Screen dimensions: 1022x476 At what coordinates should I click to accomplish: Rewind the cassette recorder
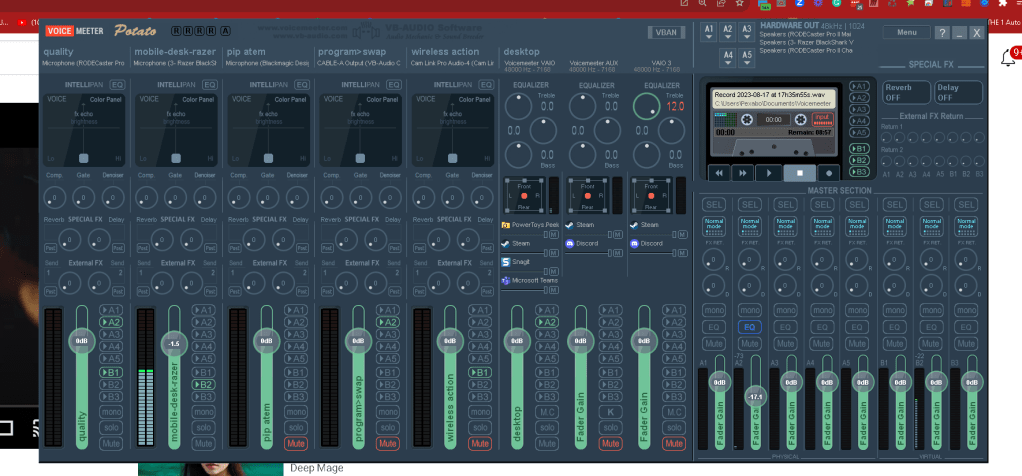[719, 173]
